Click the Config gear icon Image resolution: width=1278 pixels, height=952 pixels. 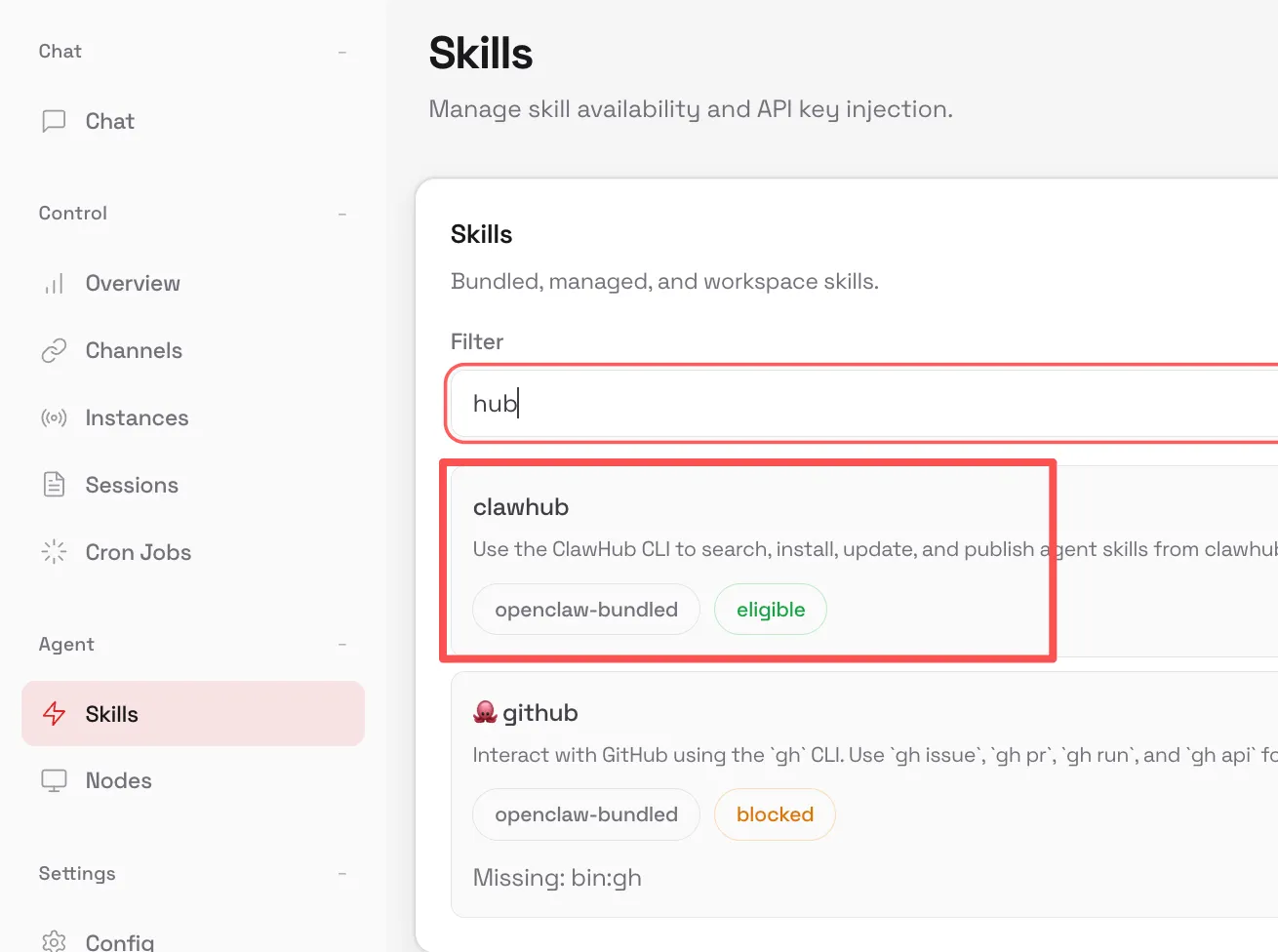(x=54, y=941)
